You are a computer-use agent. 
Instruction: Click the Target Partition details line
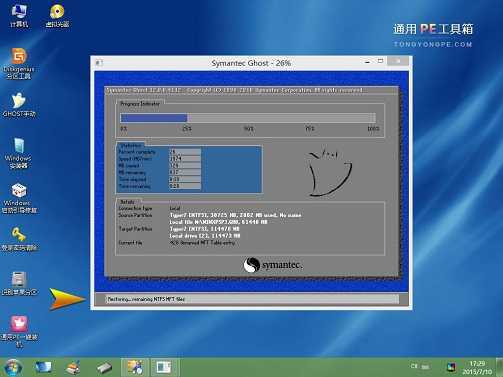[204, 229]
